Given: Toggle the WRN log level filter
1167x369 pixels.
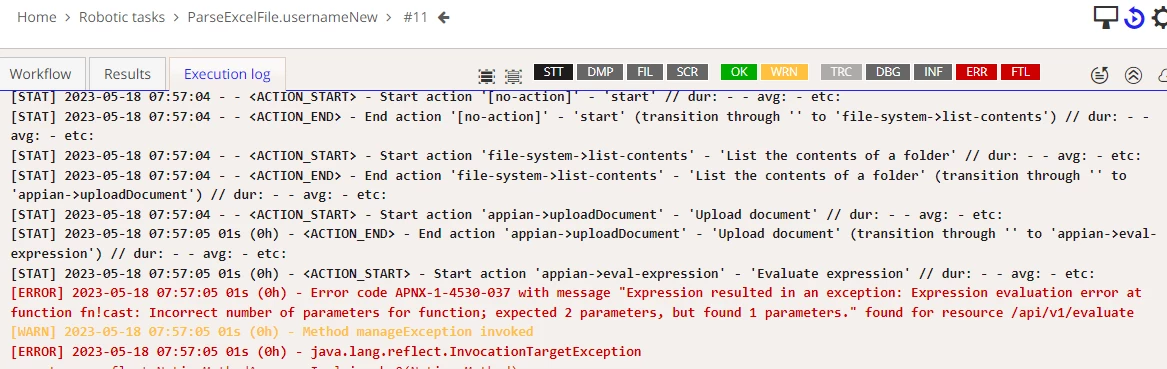Looking at the screenshot, I should [784, 72].
